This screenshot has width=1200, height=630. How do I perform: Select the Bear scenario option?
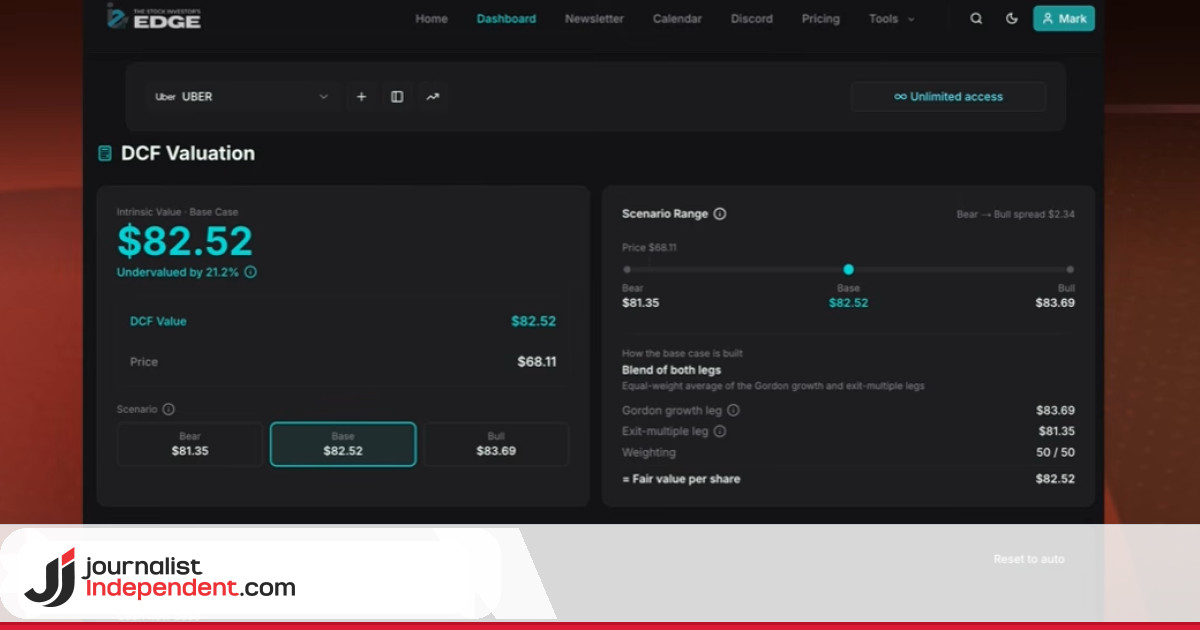click(190, 444)
